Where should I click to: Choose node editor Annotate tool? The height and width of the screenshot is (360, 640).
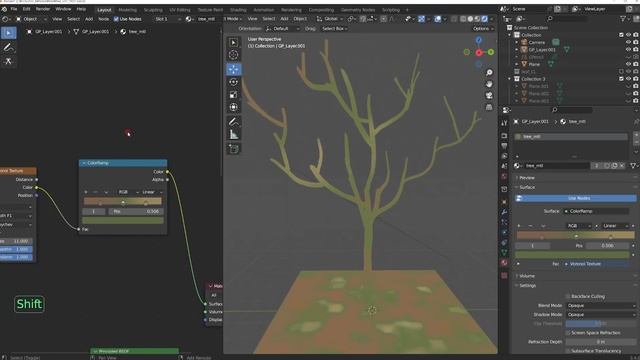click(x=9, y=47)
